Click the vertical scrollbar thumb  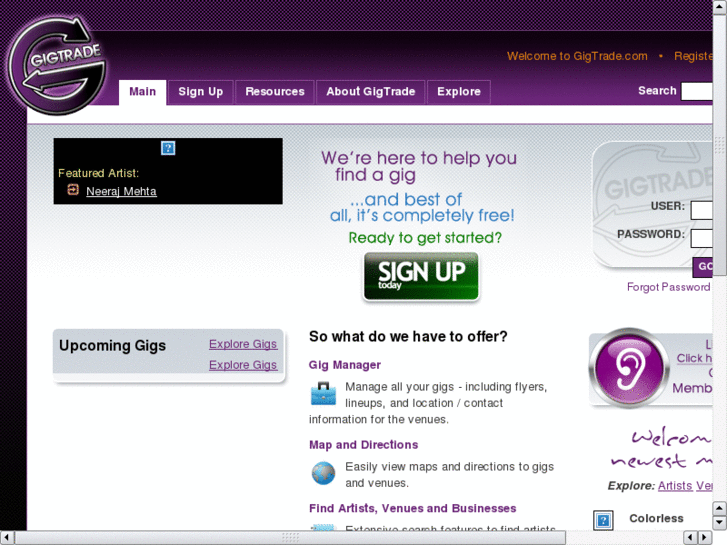tap(720, 144)
